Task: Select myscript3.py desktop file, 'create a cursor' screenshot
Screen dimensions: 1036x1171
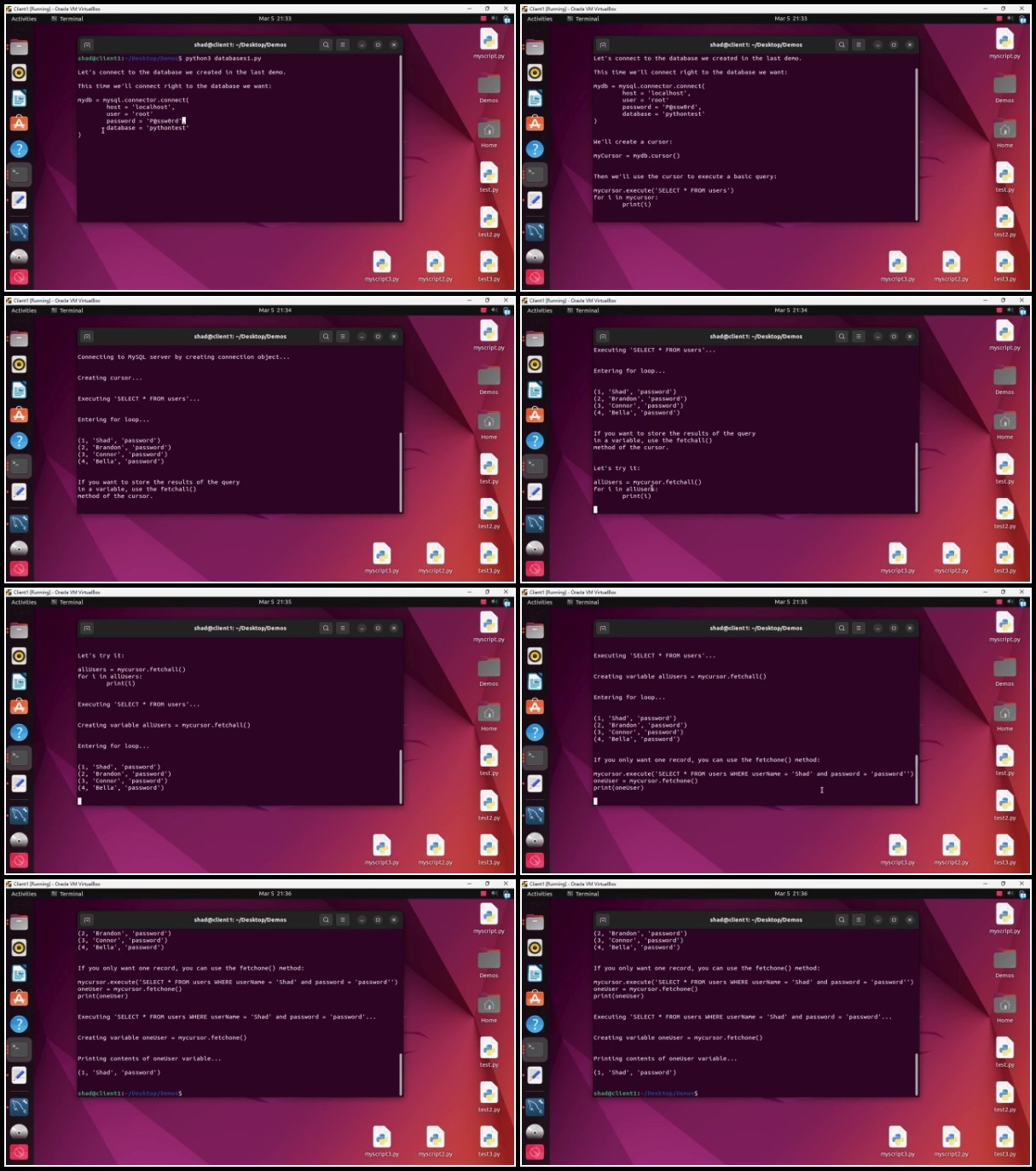Action: tap(898, 266)
